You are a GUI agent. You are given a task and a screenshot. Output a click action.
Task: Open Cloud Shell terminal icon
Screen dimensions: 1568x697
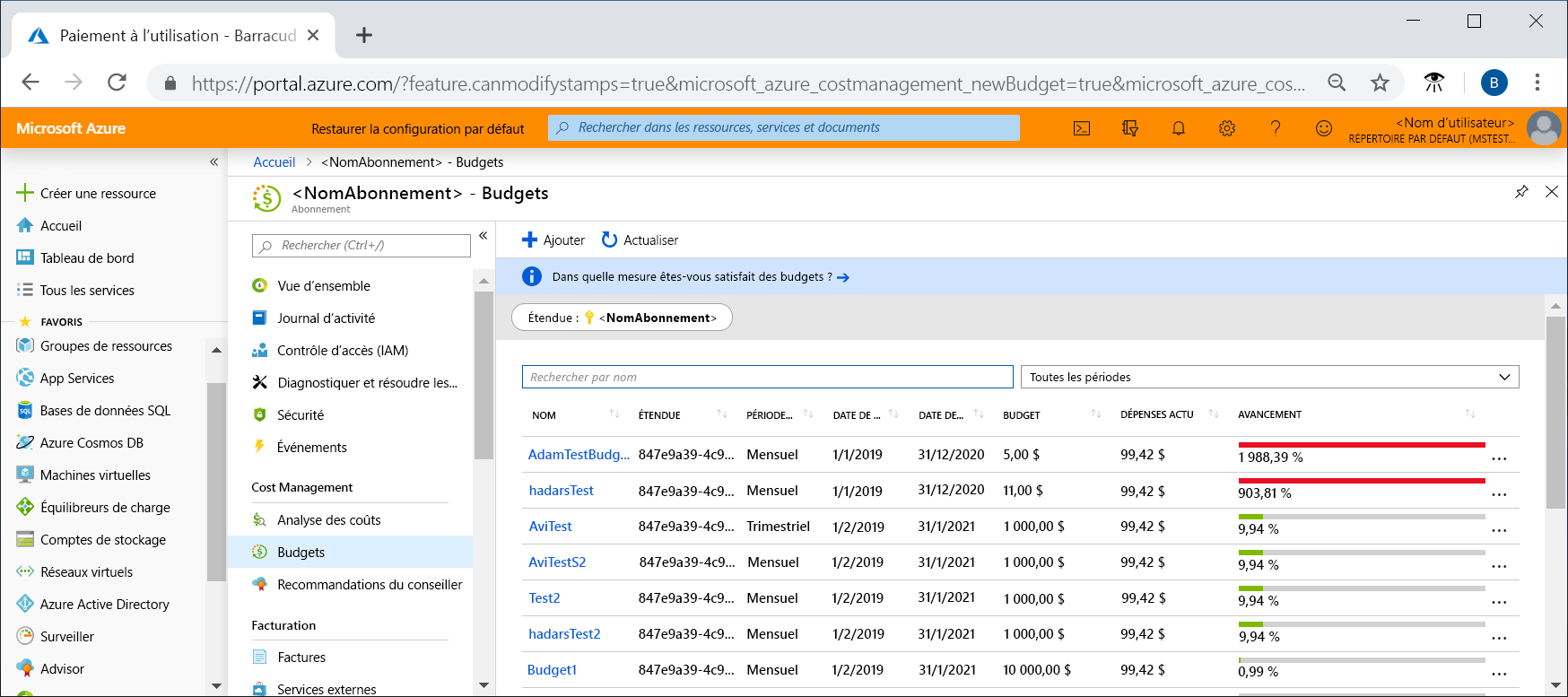[1082, 128]
